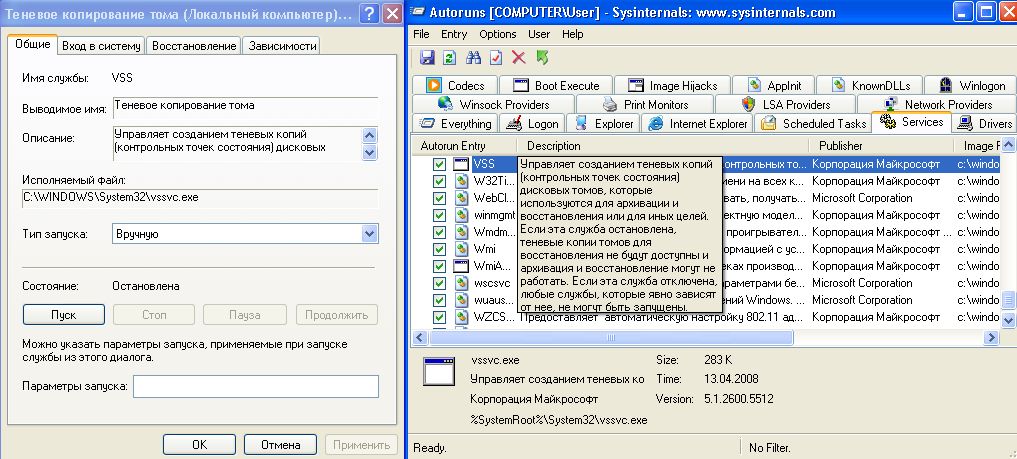This screenshot has height=459, width=1017.
Task: Uncheck the WmiA autorun entry
Action: (439, 266)
